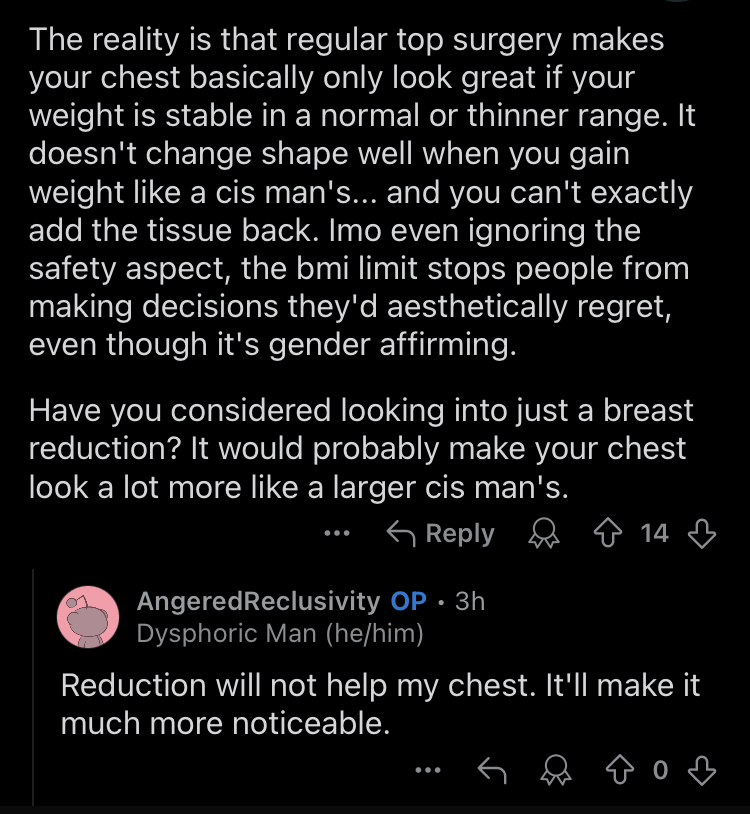Viewport: 750px width, 814px height.
Task: Select the 14 vote score
Action: [x=654, y=534]
